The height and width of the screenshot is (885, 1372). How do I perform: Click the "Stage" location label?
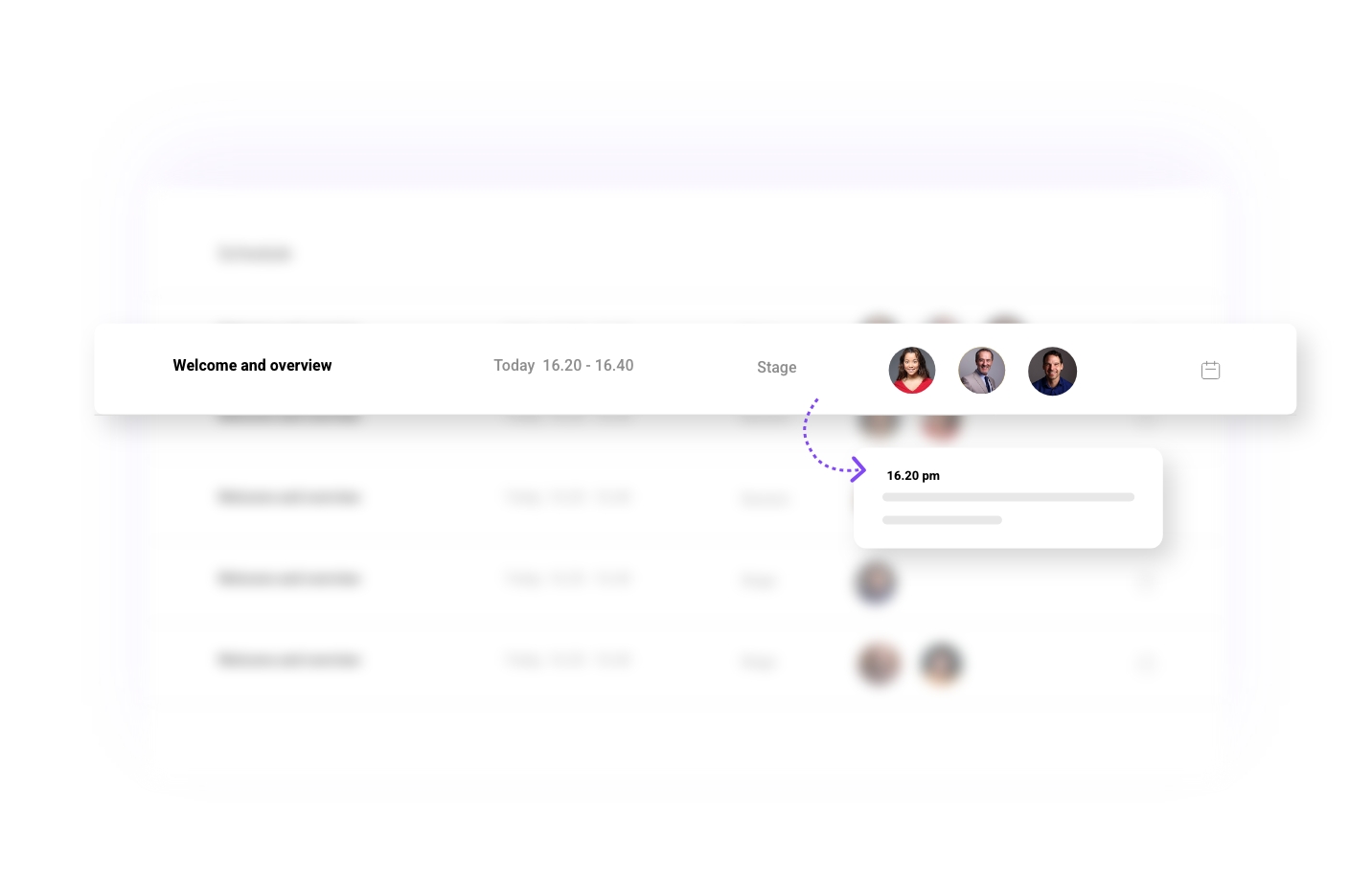click(776, 367)
